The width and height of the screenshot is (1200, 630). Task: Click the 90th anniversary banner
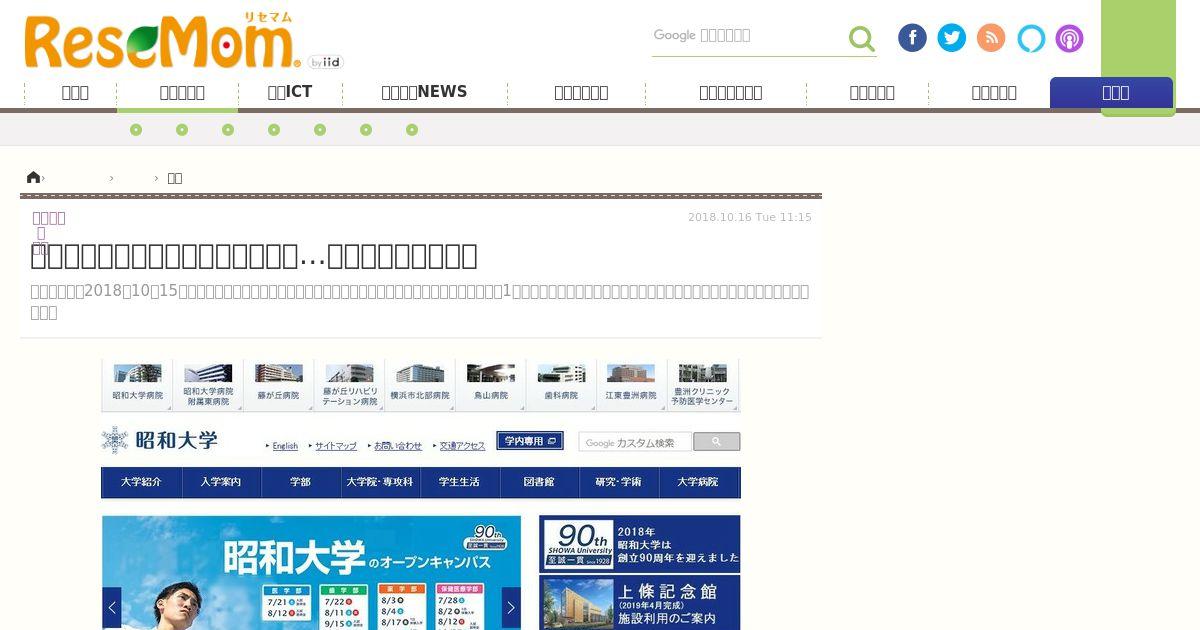(640, 544)
